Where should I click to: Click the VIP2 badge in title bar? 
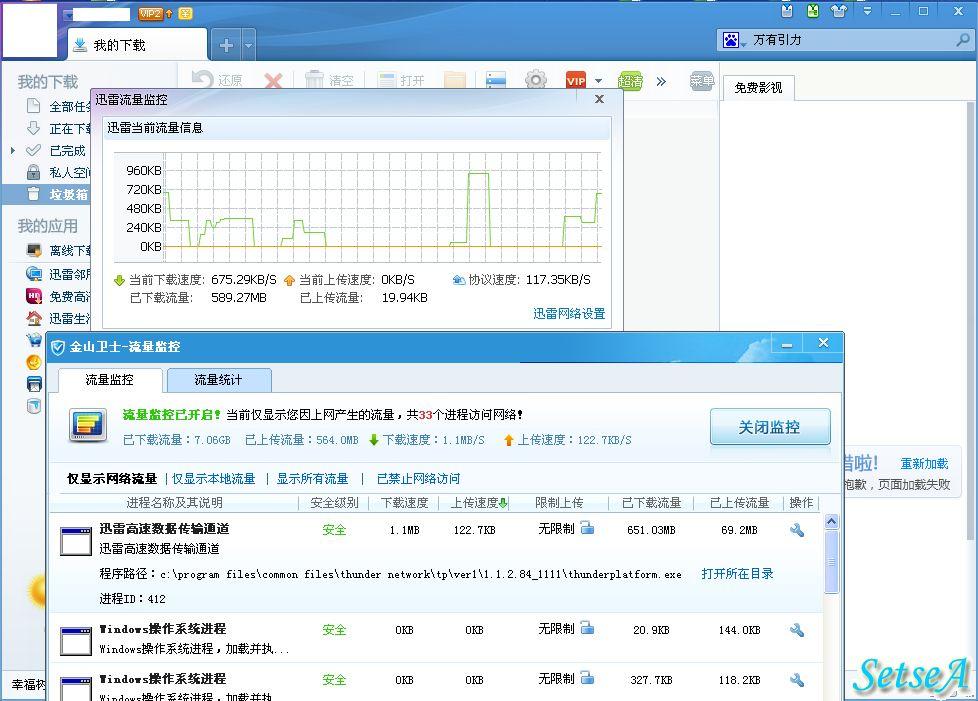[151, 13]
